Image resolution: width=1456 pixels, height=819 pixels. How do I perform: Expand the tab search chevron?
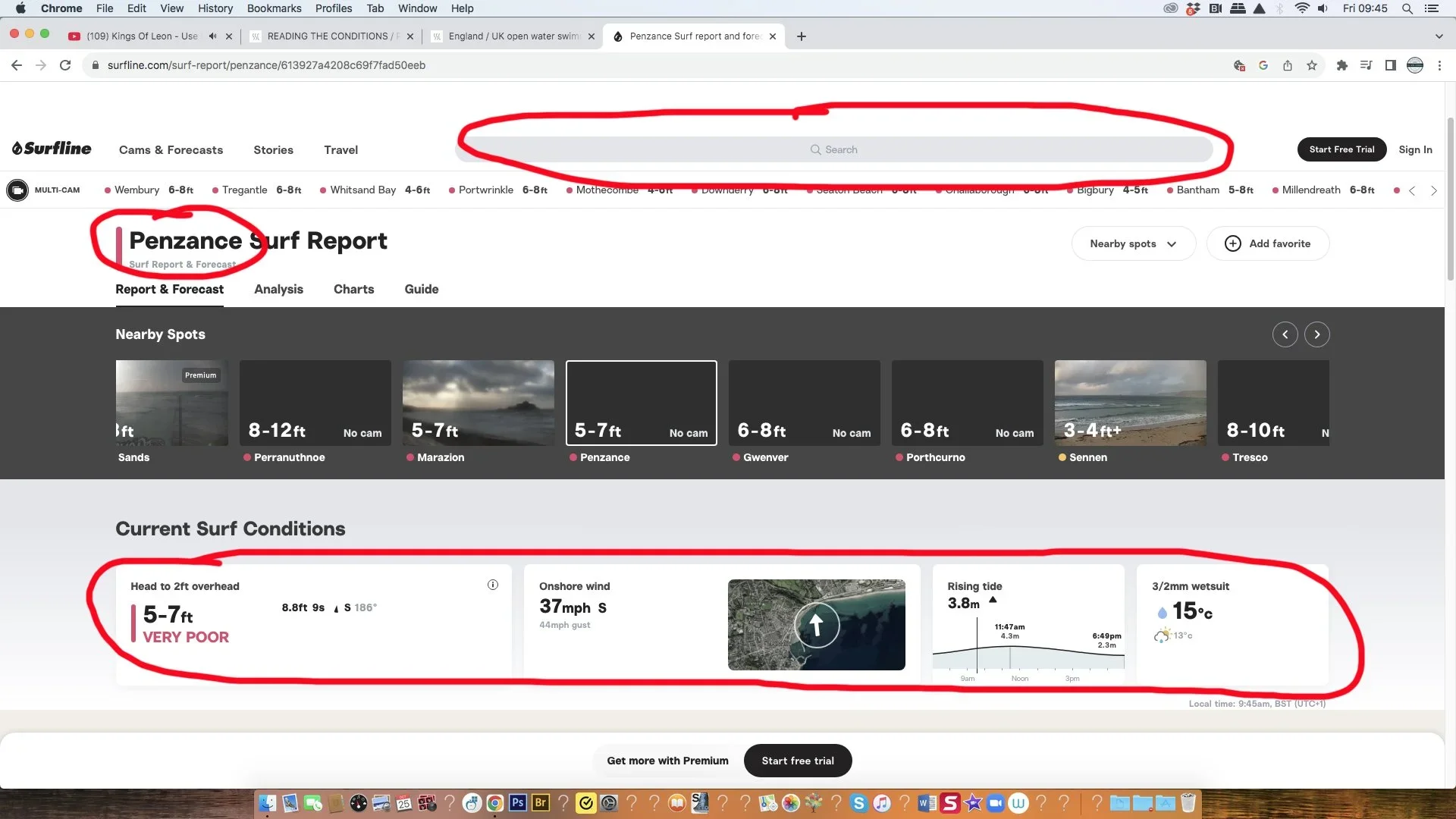click(x=1439, y=36)
